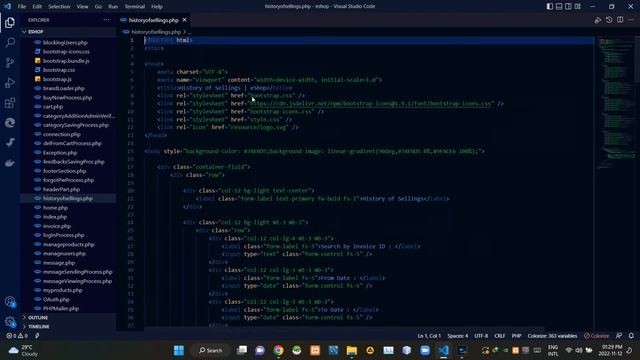Open blockingUsers.php in Explorer
This screenshot has height=360, width=640.
point(65,42)
